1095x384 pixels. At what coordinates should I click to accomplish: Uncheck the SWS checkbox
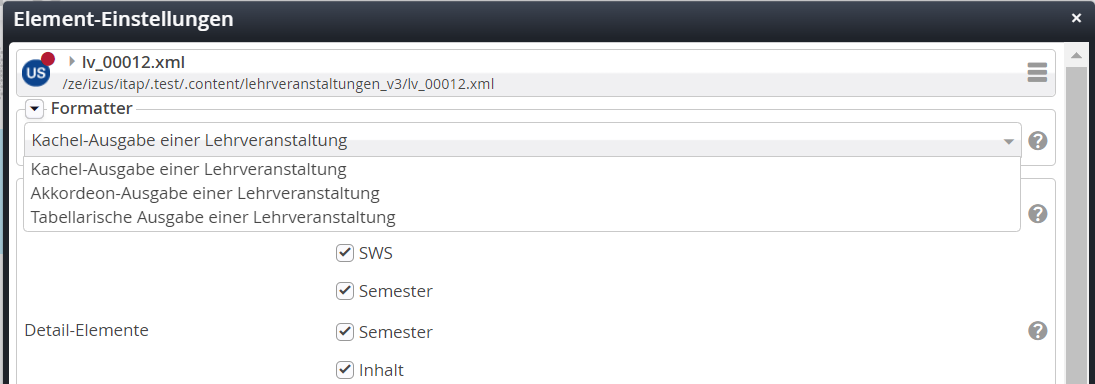click(344, 253)
